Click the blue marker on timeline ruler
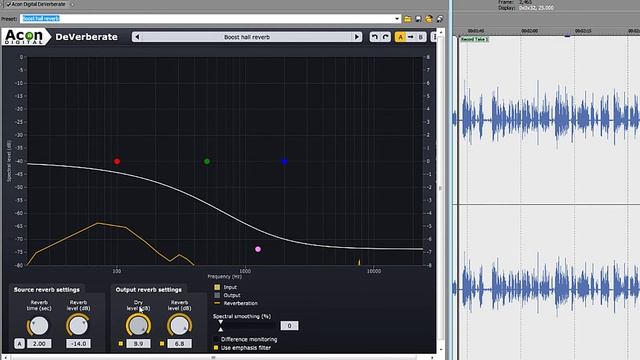Screen dimensions: 640x360 tap(567, 36)
